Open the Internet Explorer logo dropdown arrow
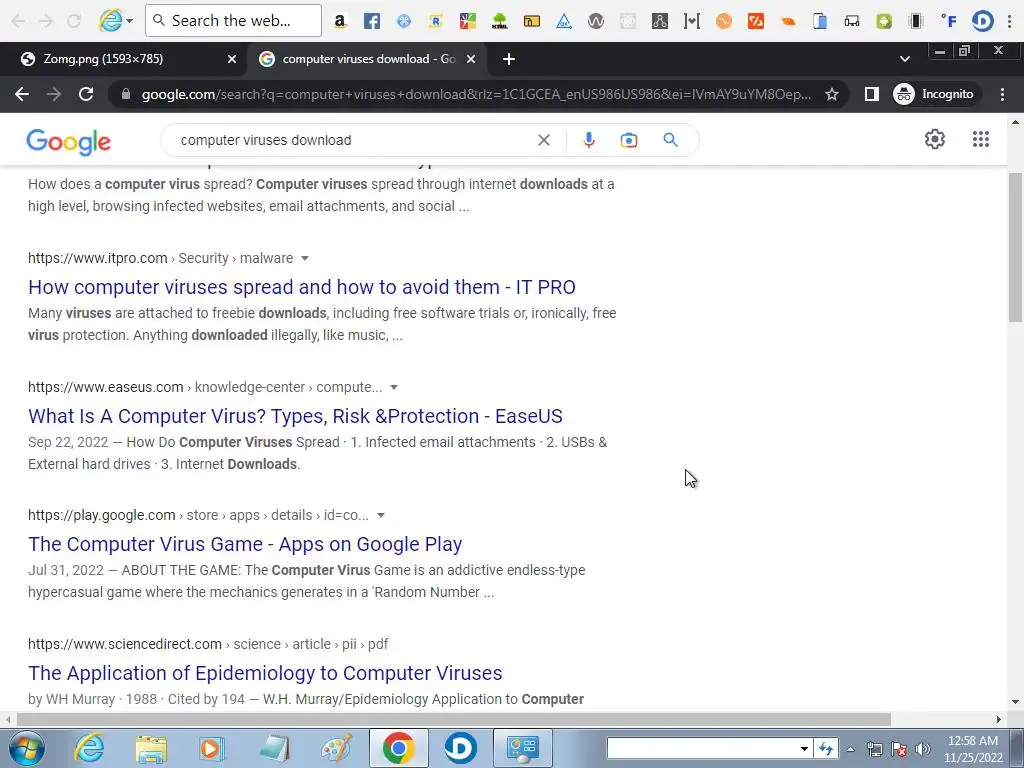The width and height of the screenshot is (1024, 768). 129,21
